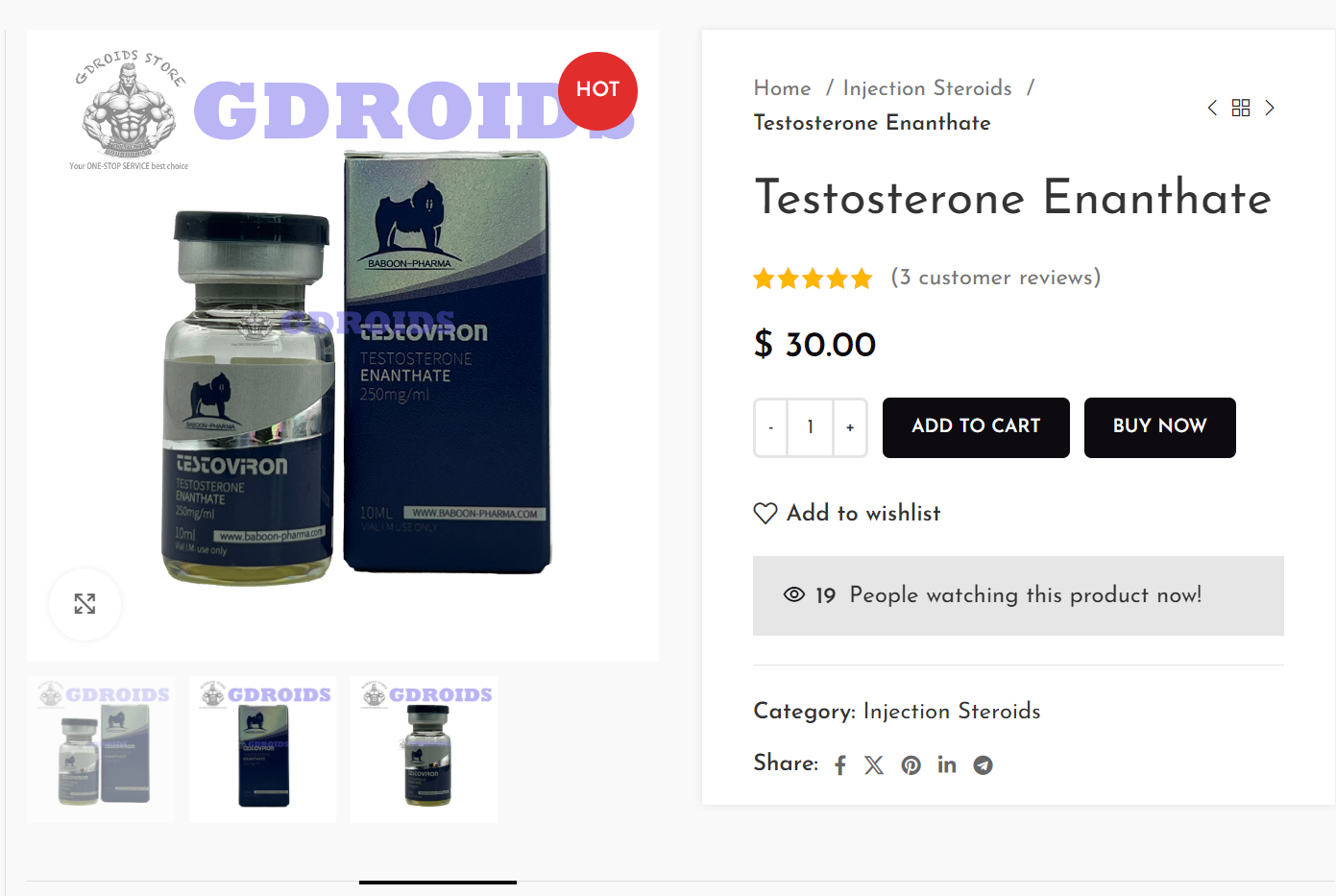1336x896 pixels.
Task: Click ADD TO CART button
Action: (x=976, y=427)
